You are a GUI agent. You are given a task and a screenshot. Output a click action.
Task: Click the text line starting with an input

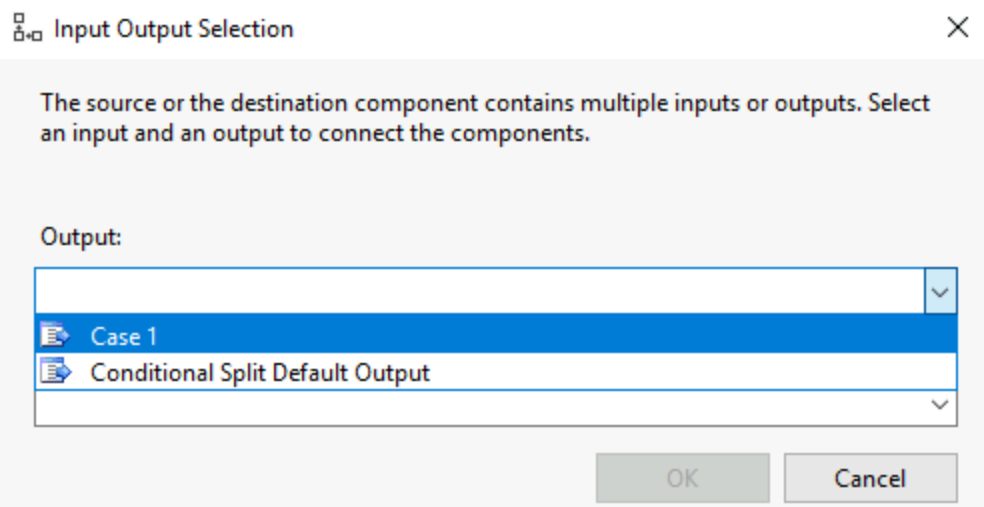point(315,133)
